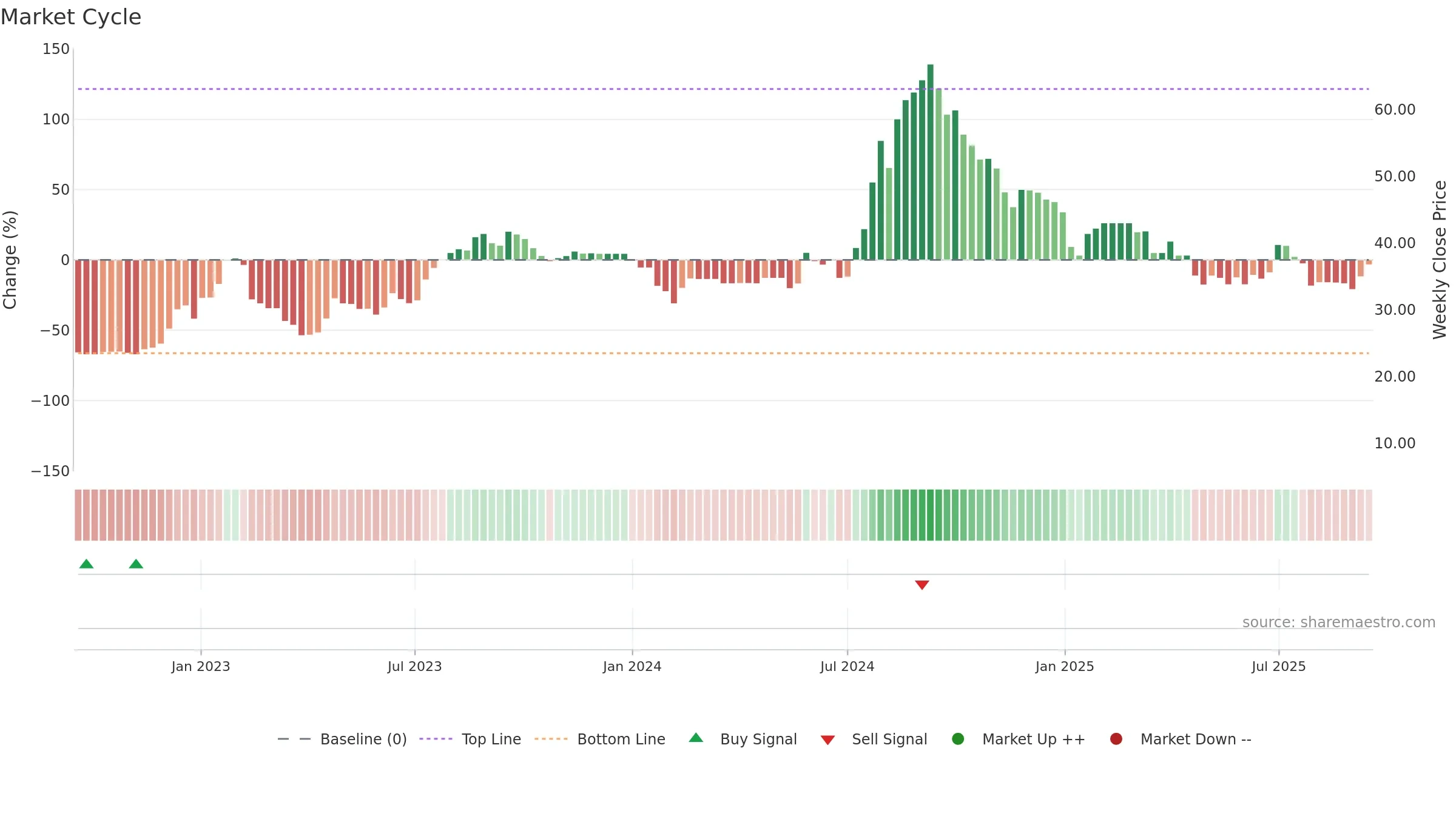Screen dimensions: 1456x819
Task: Click the 20.00 price axis label
Action: (1395, 377)
